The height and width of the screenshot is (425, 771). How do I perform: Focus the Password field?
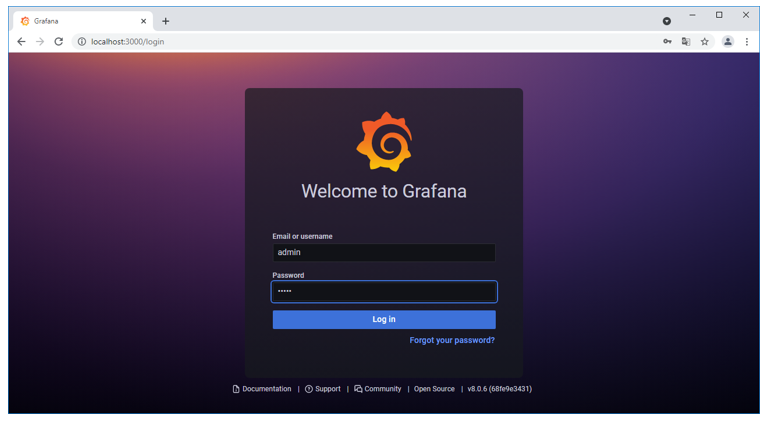coord(384,292)
